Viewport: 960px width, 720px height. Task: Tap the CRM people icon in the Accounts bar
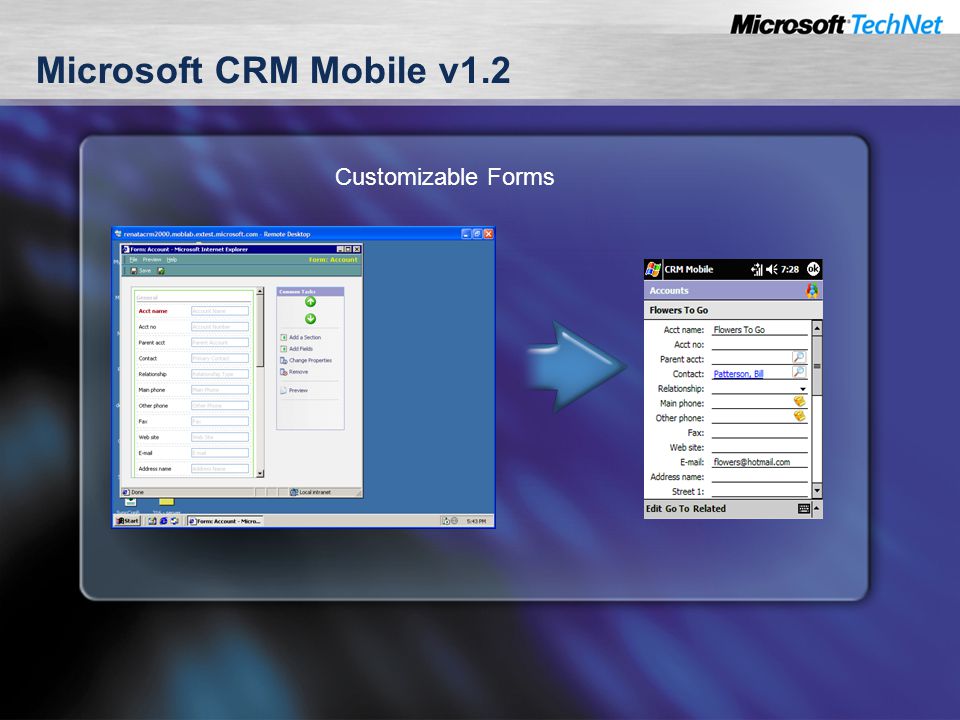(x=812, y=291)
